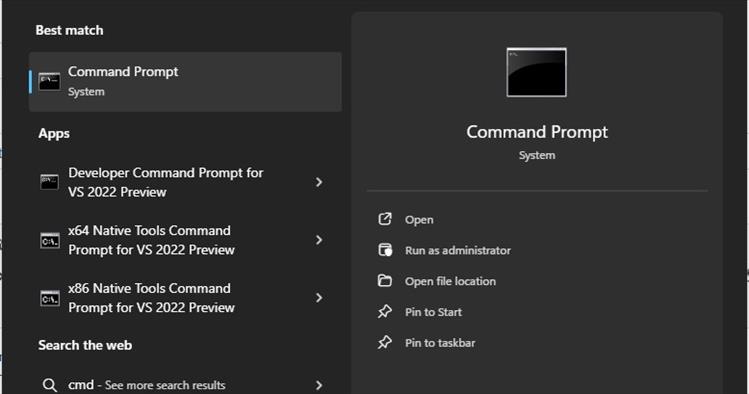
Task: Expand x86 Native Tools Command Prompt chevron
Action: point(319,298)
